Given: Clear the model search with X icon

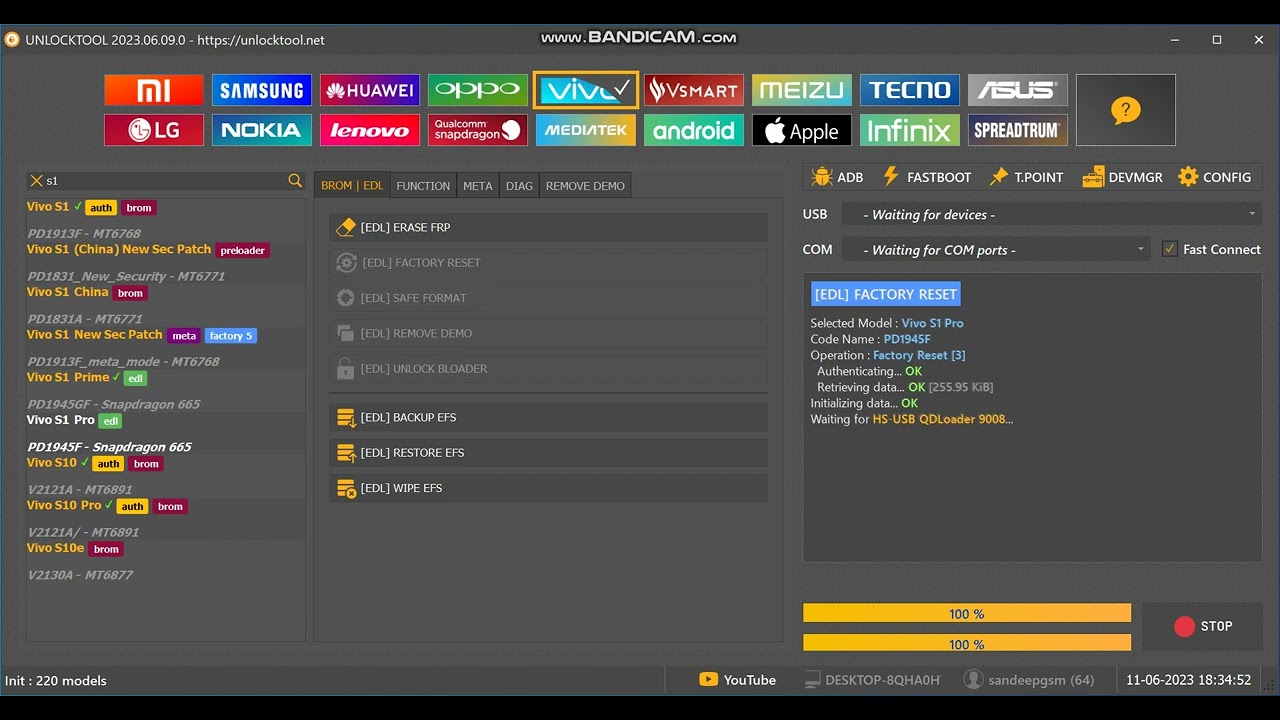Looking at the screenshot, I should pyautogui.click(x=37, y=181).
